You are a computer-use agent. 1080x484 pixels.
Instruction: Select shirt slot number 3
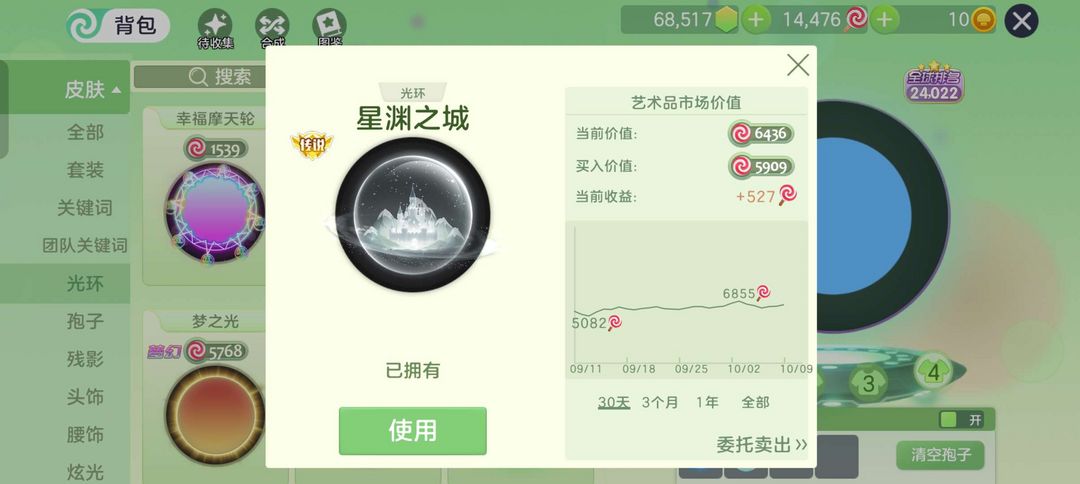click(x=869, y=383)
